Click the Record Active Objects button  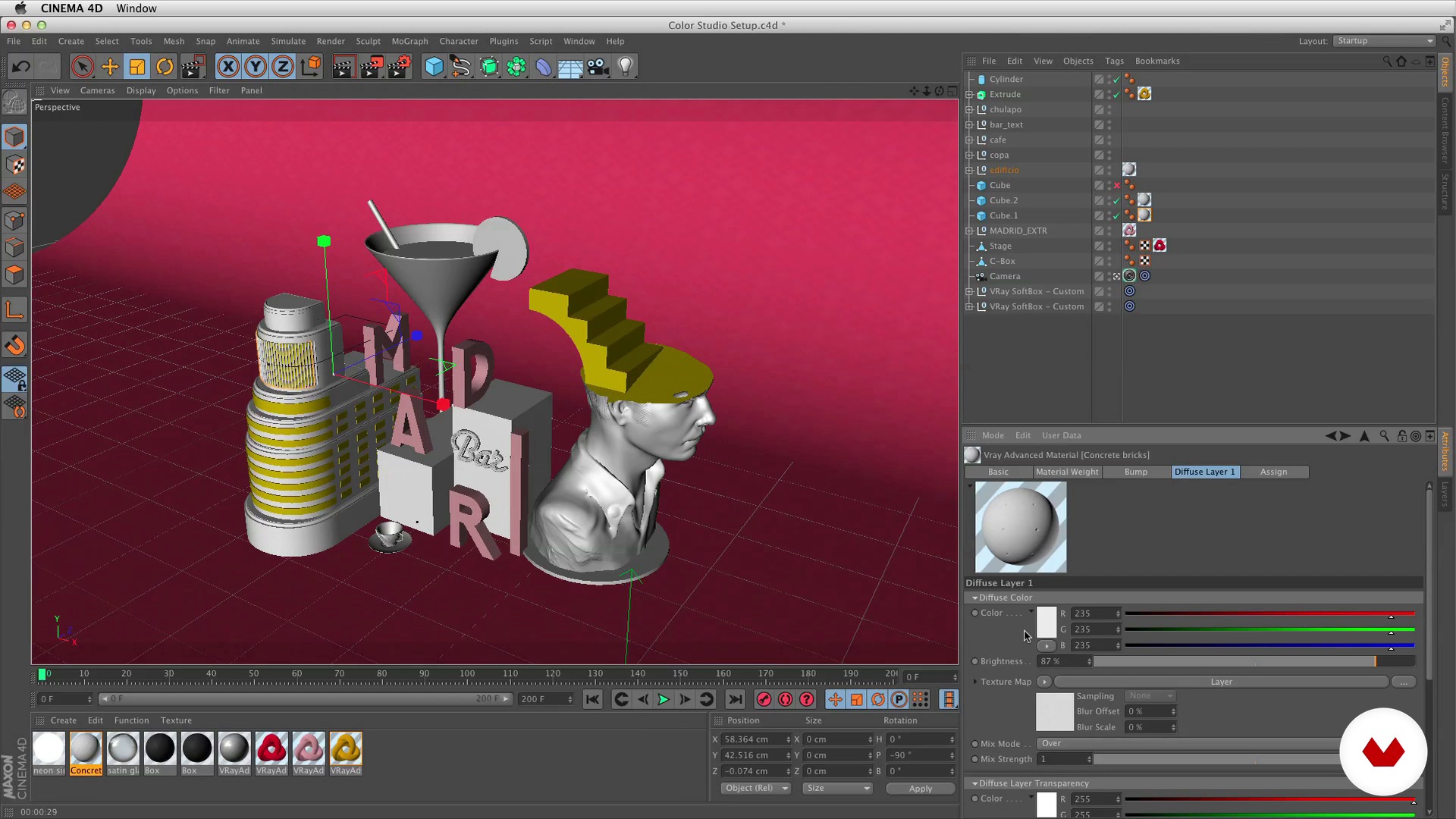pos(764,699)
